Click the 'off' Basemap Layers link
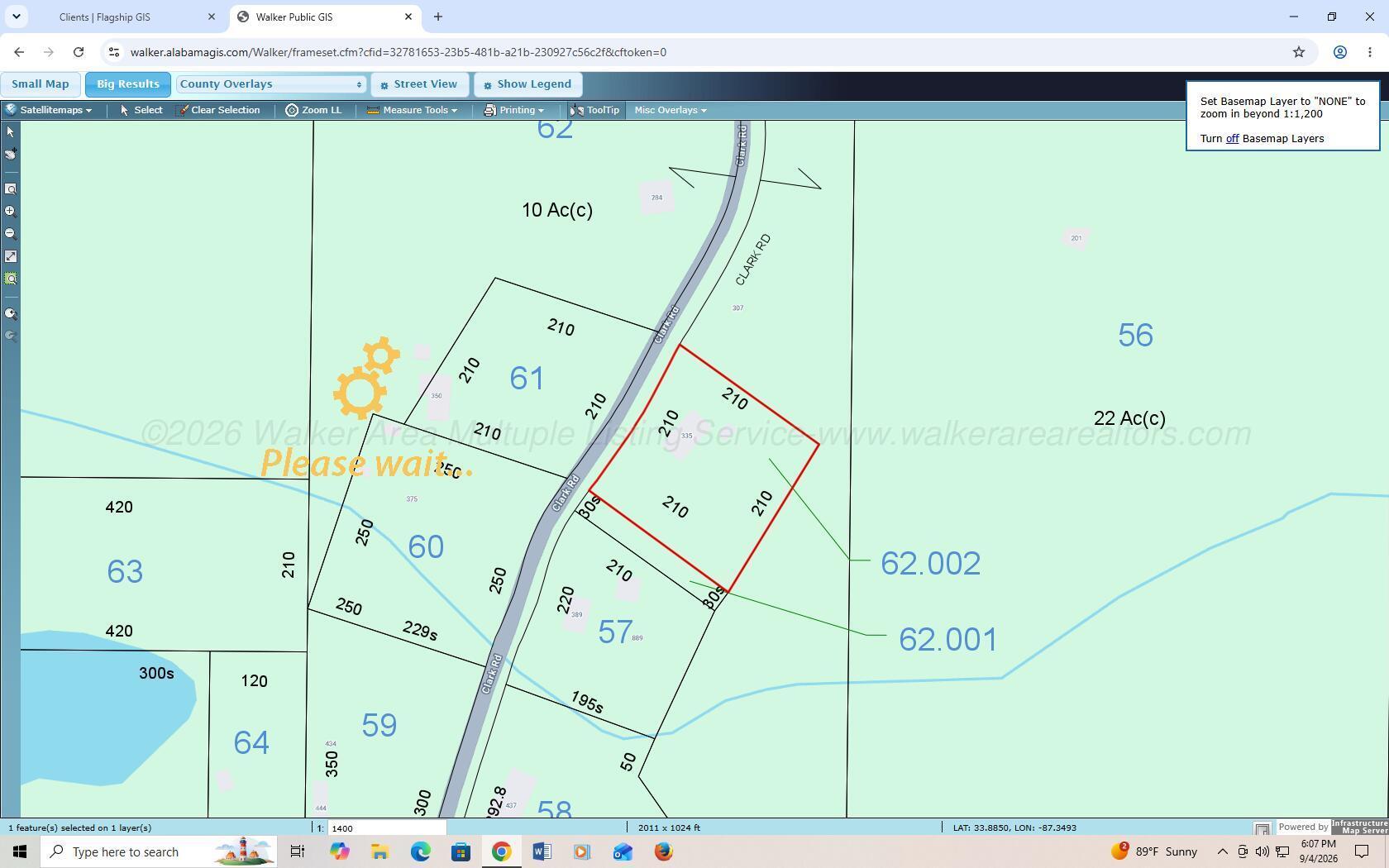 click(1232, 139)
